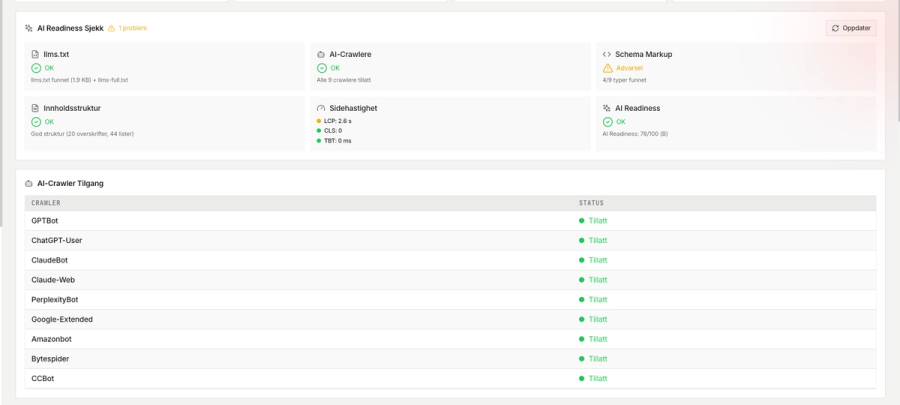Click 'AI Readiness: 78/100 (B)' score text
This screenshot has height=405, width=900.
[635, 134]
